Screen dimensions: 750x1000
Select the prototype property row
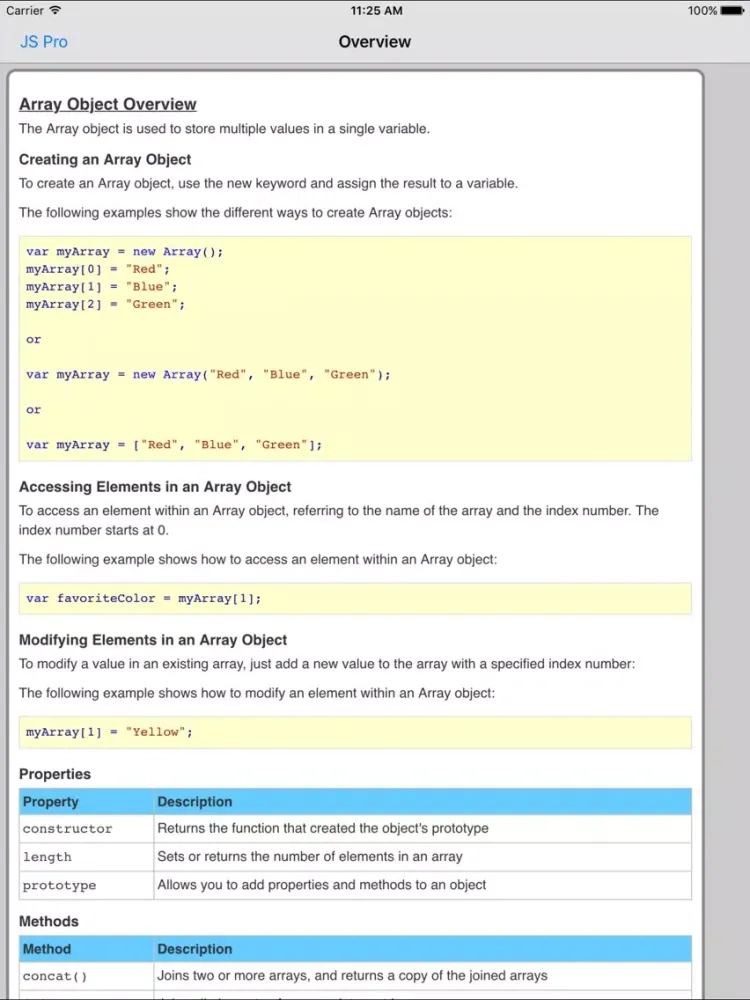[355, 885]
